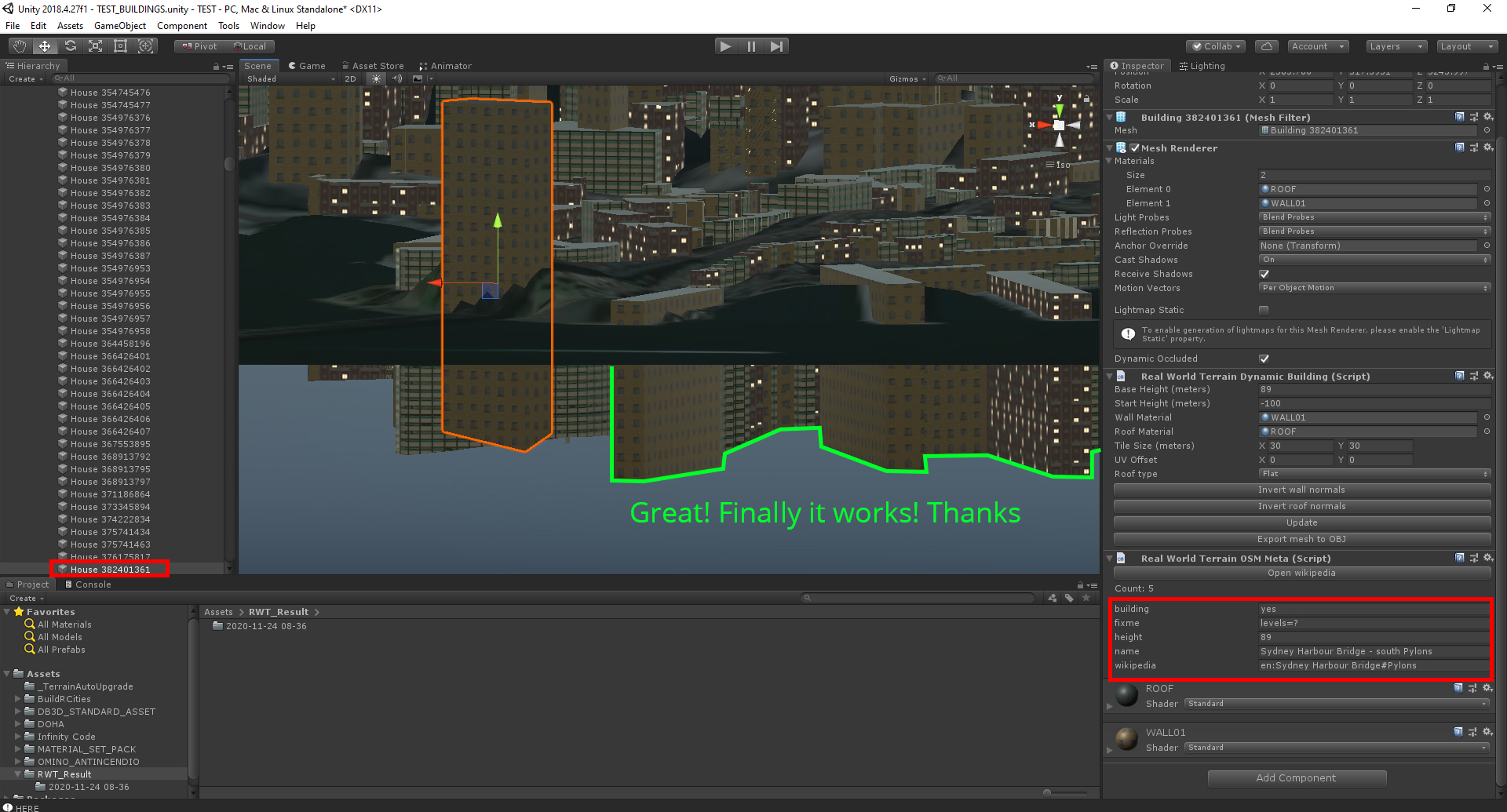Open the Cast Shadows dropdown
This screenshot has height=812, width=1507.
(x=1374, y=260)
